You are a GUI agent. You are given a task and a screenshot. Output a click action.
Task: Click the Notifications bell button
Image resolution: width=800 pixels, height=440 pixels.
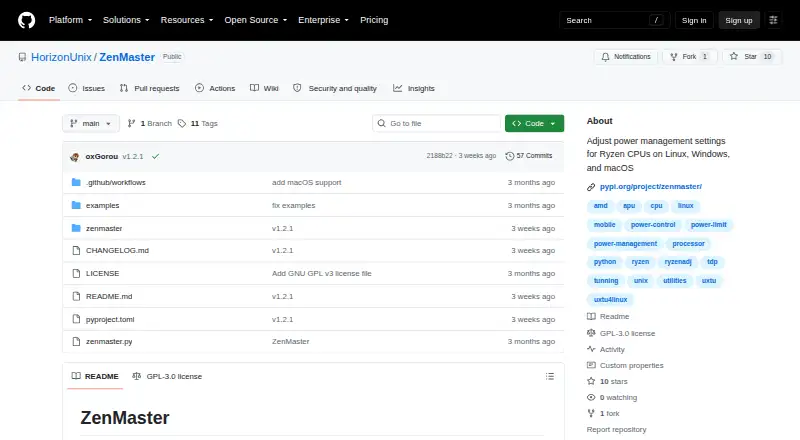pos(626,57)
